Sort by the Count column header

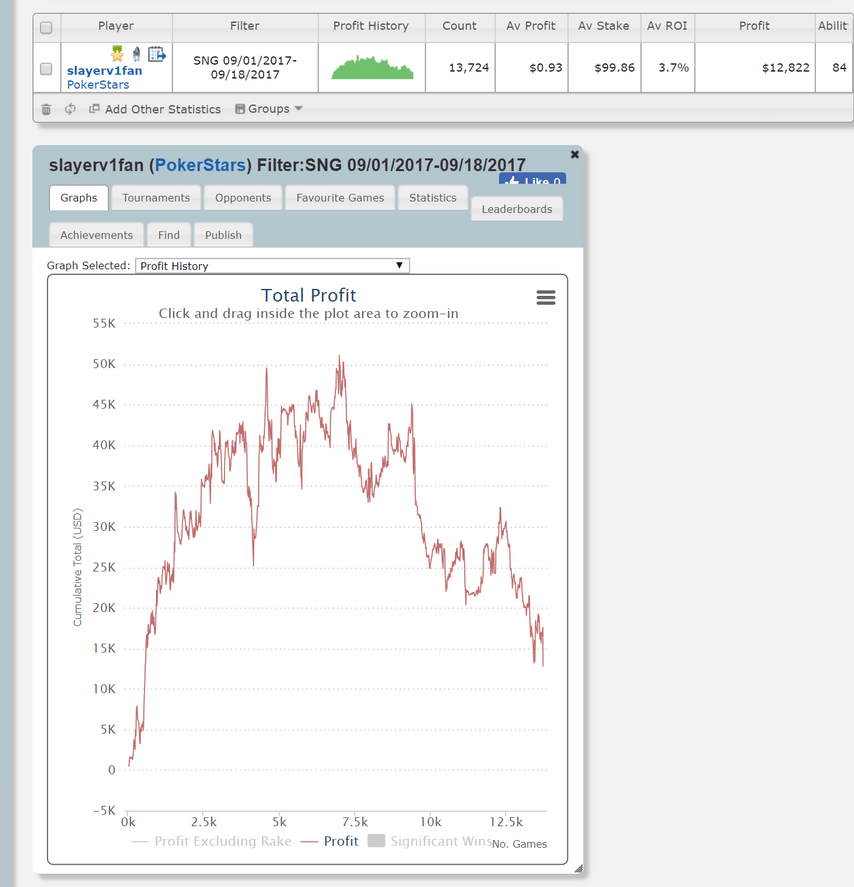click(x=459, y=26)
